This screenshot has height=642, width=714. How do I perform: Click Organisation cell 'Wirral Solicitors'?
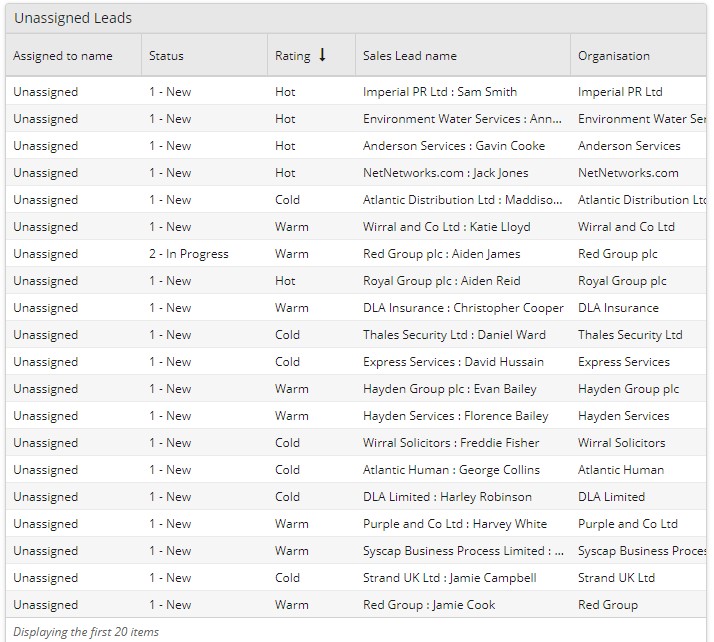[x=622, y=443]
